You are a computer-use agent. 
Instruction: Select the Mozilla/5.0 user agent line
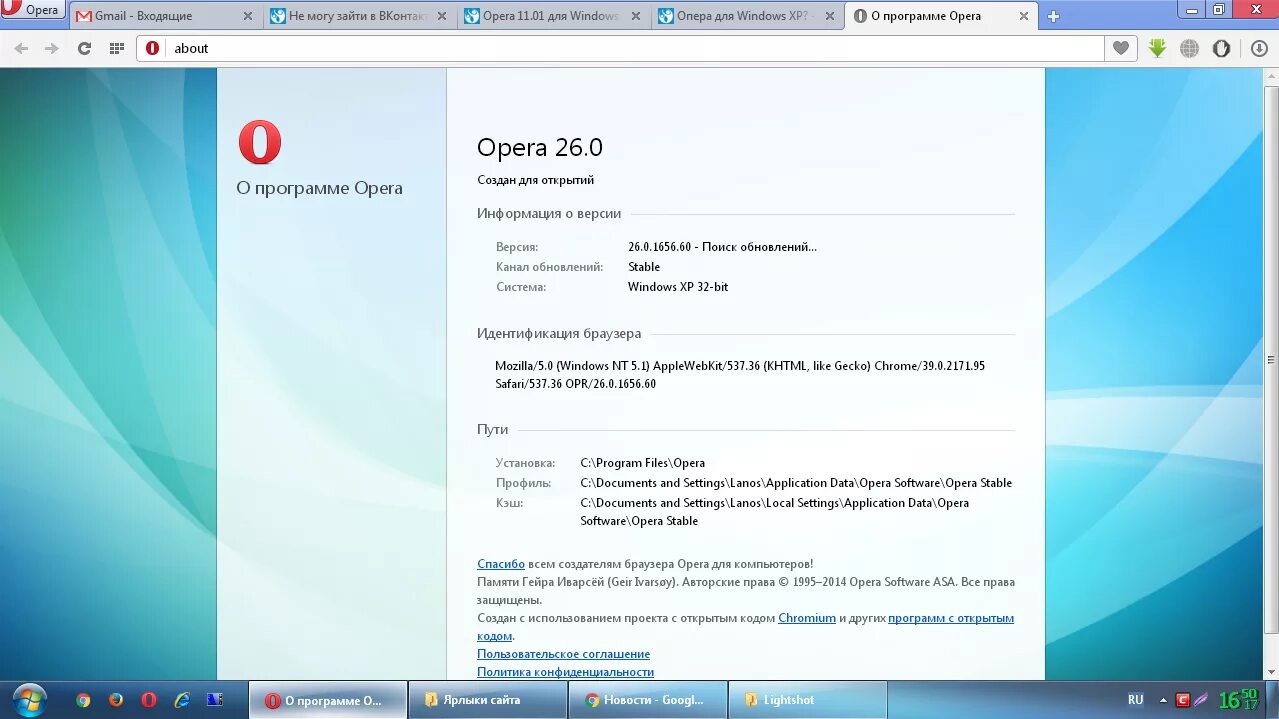(740, 366)
